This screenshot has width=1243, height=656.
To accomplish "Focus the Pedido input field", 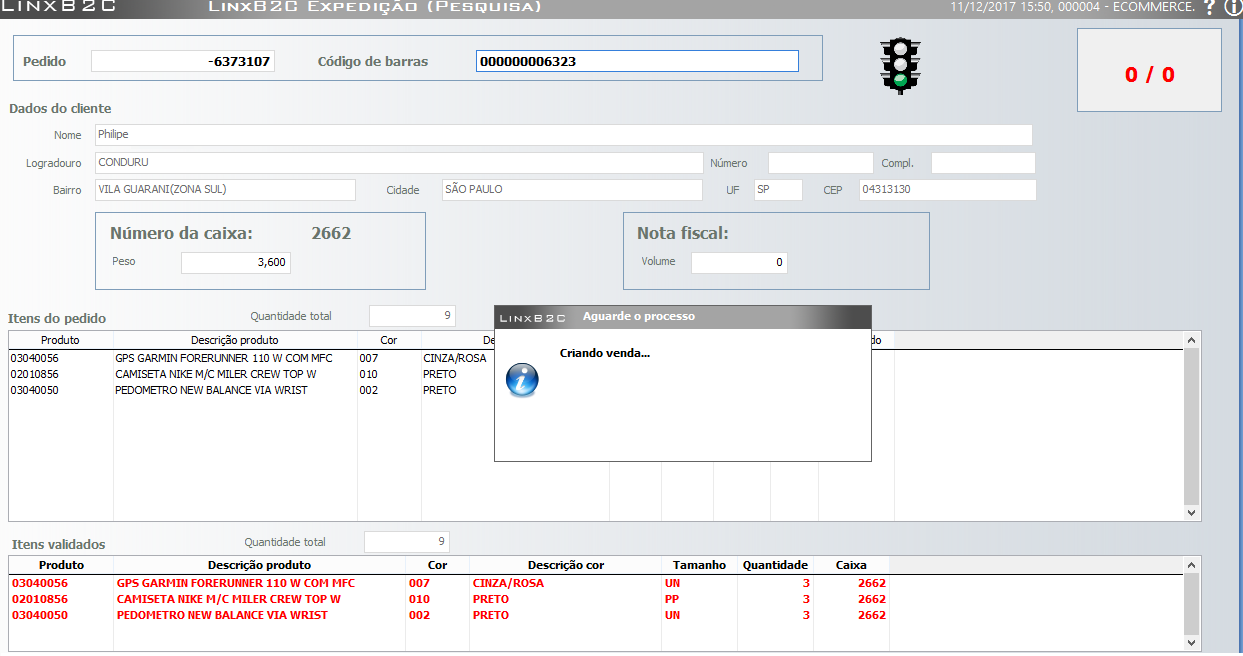I will click(x=183, y=61).
